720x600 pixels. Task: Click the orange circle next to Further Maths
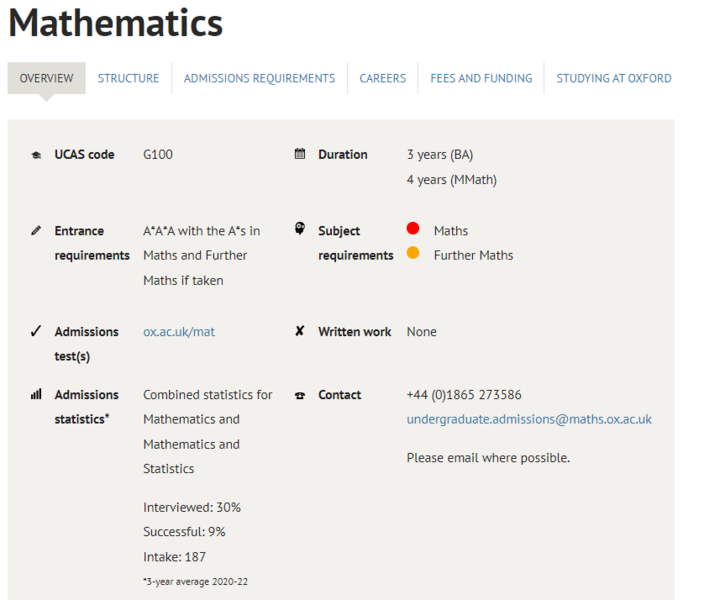[413, 254]
